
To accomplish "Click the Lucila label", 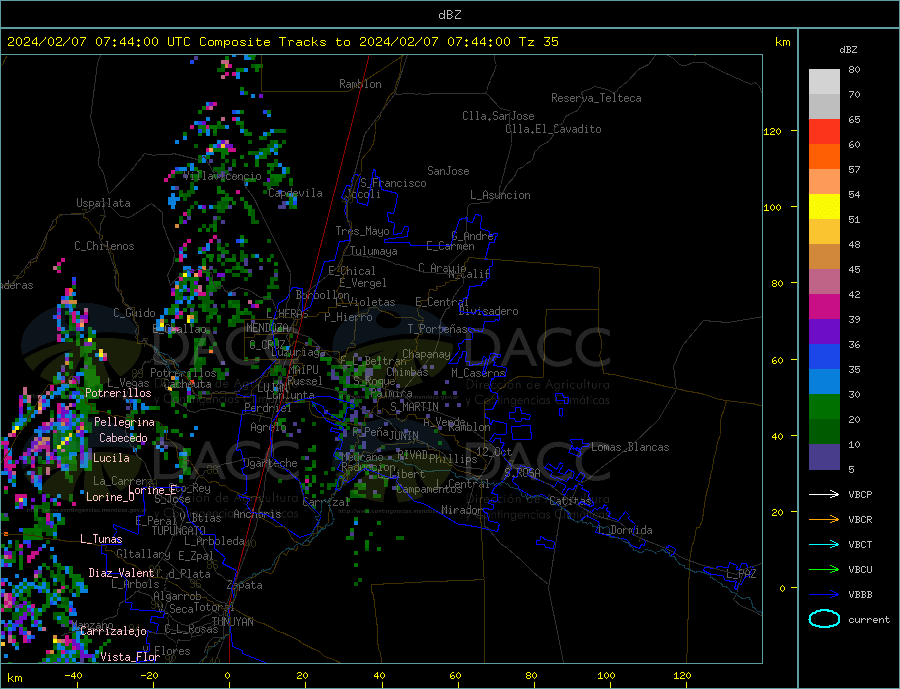I will click(111, 458).
